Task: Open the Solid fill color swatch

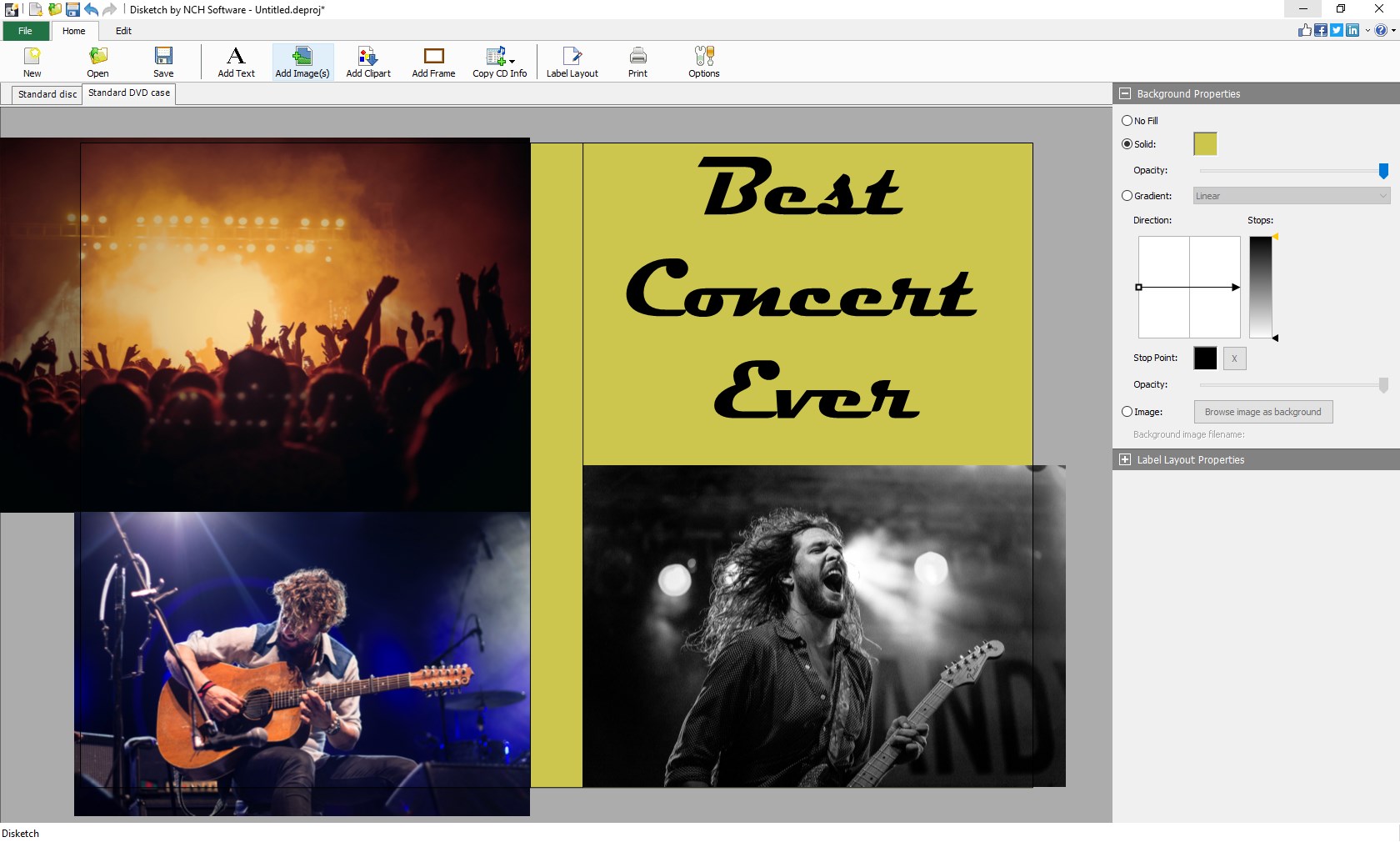Action: click(x=1204, y=143)
